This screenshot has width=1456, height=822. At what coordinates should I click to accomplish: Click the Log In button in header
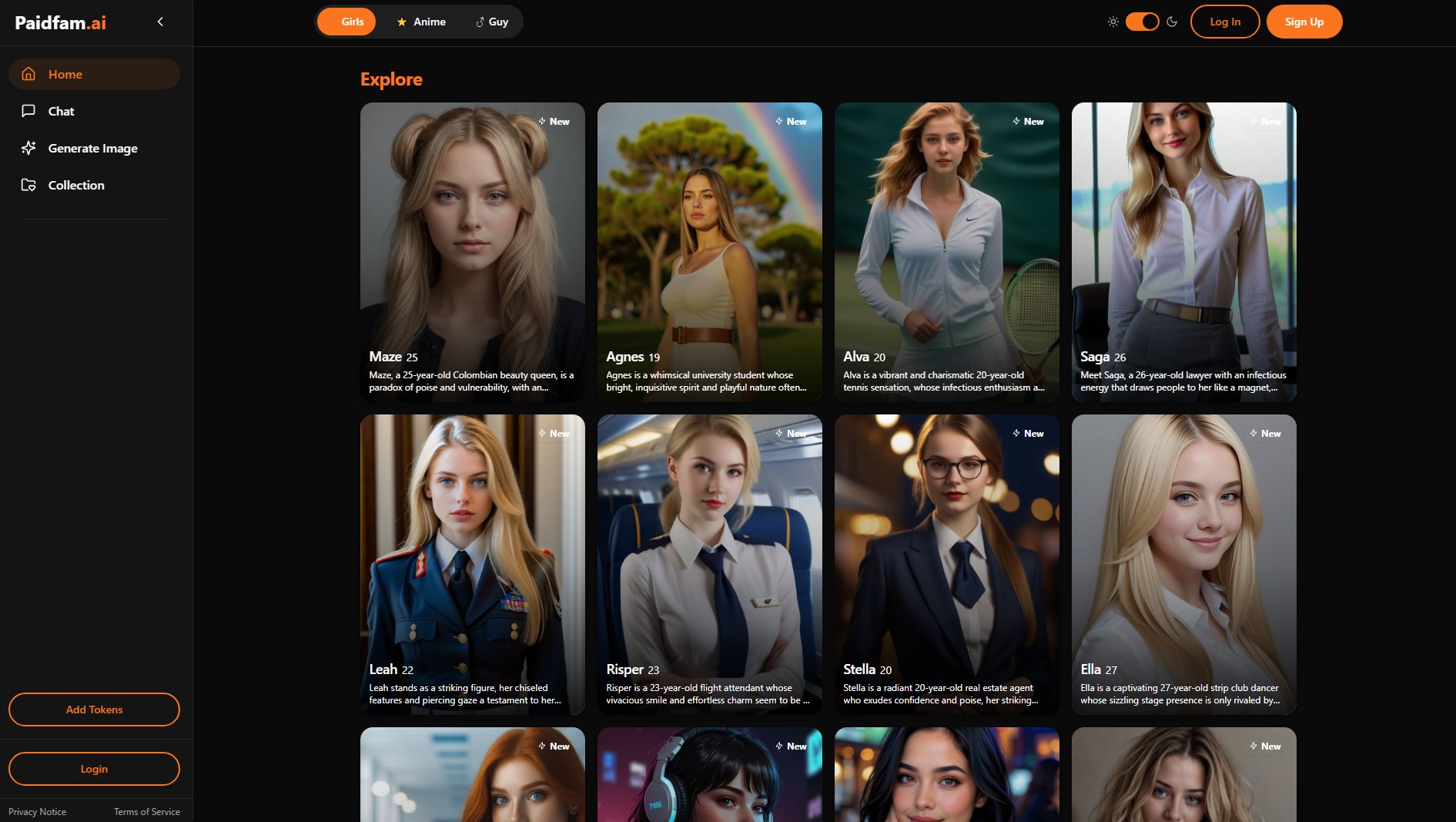[1224, 22]
